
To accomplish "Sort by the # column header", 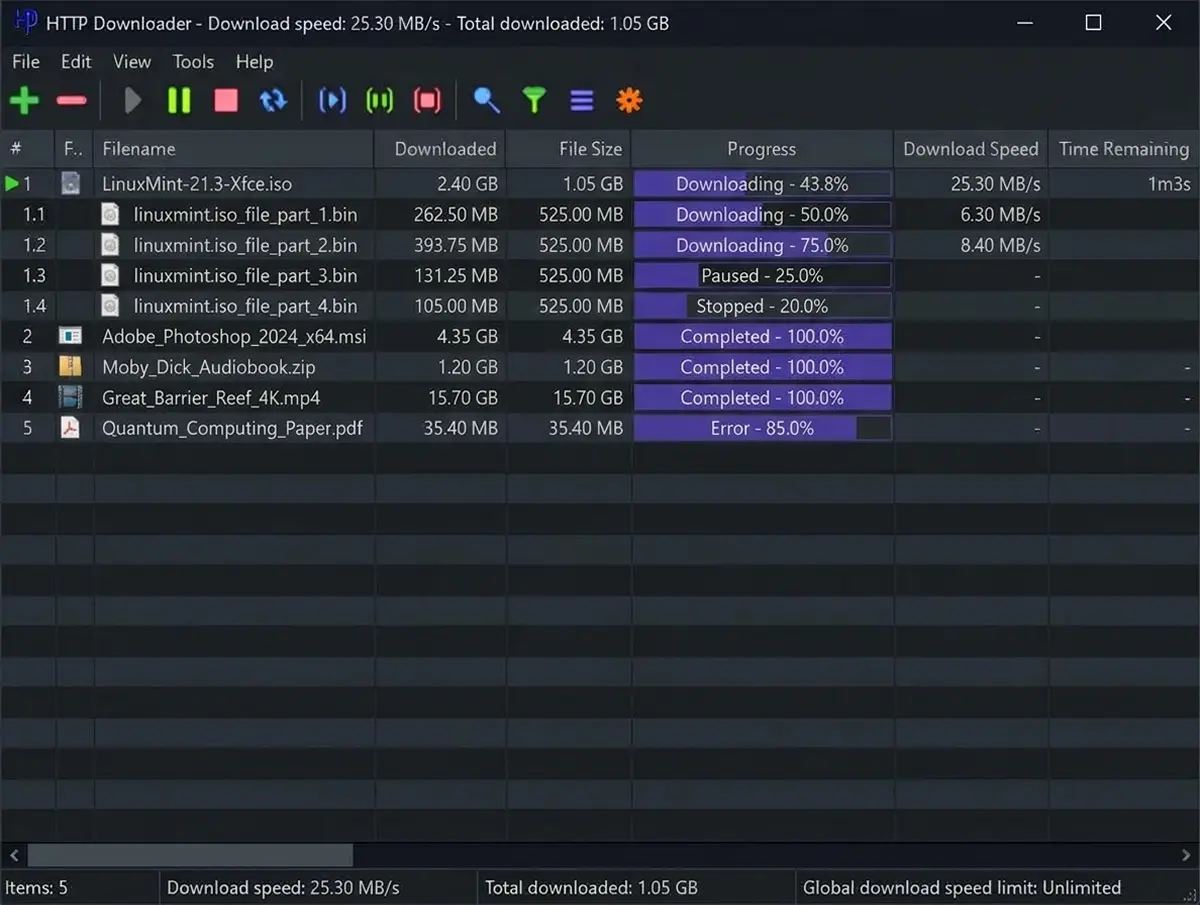I will [27, 149].
